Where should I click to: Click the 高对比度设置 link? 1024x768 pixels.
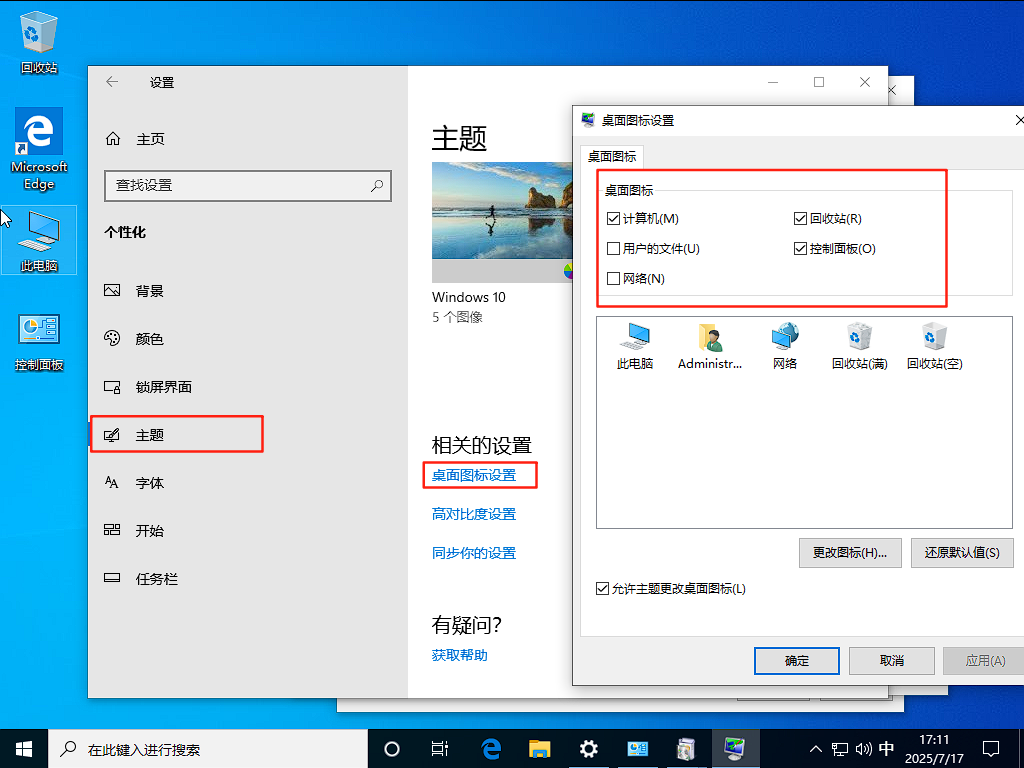[474, 514]
